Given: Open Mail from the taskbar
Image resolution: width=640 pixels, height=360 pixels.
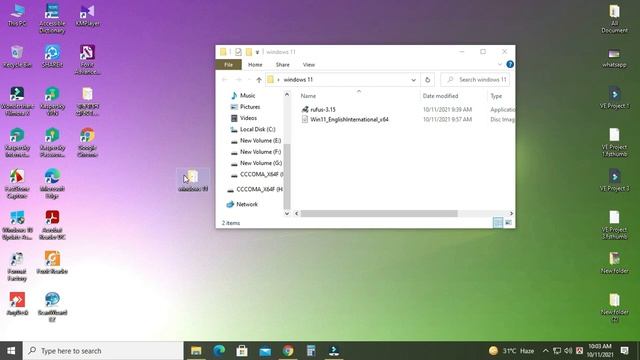Looking at the screenshot, I should point(265,351).
